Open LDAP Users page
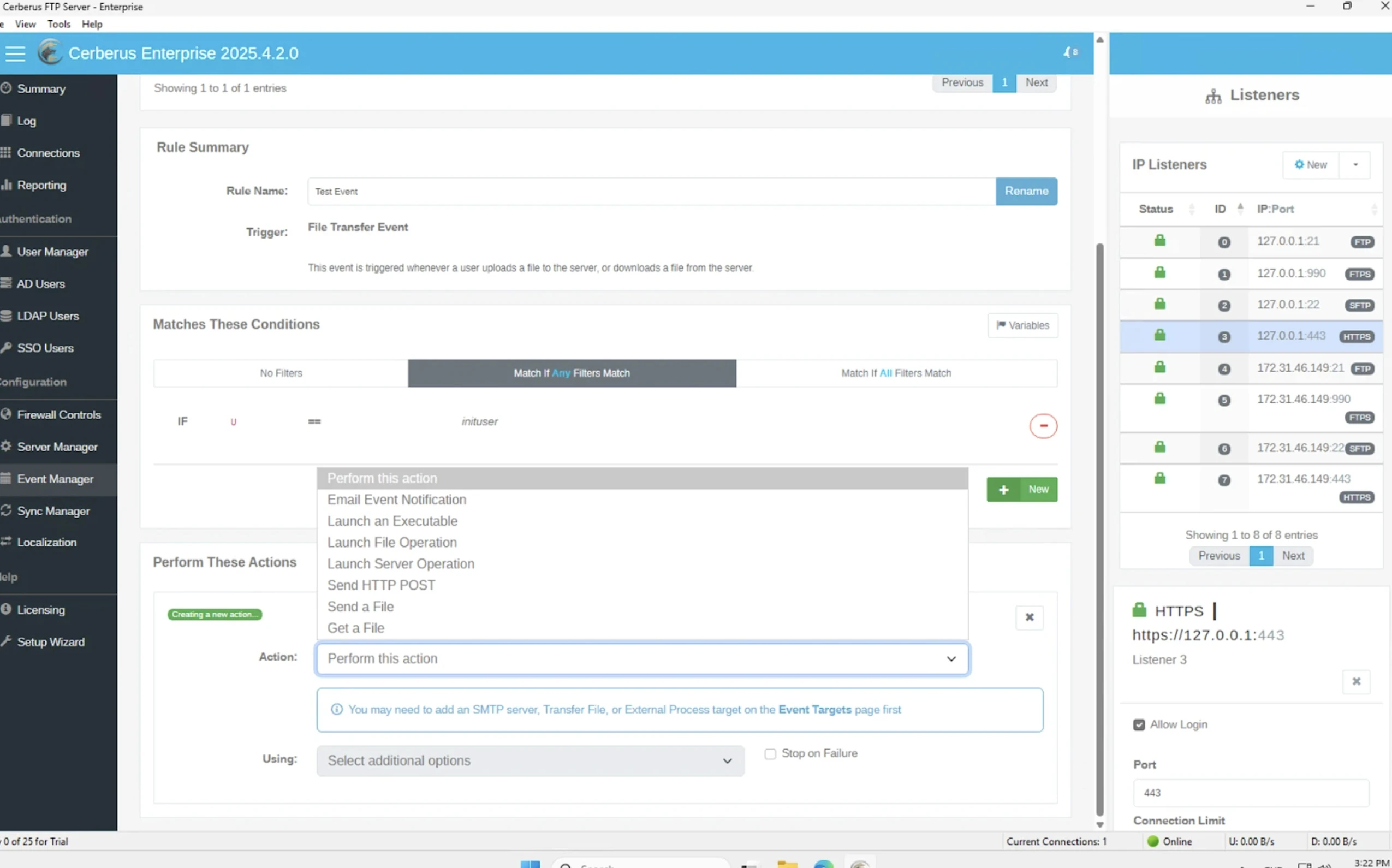Screen dimensions: 1392x868 click(x=47, y=316)
